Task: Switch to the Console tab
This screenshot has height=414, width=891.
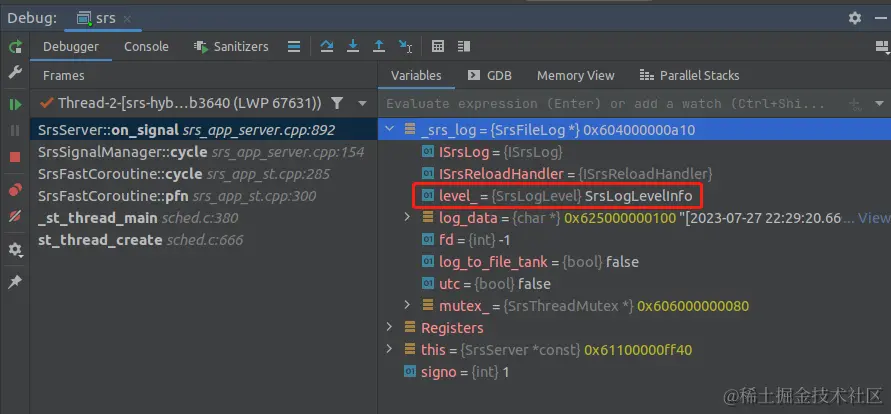Action: [147, 47]
